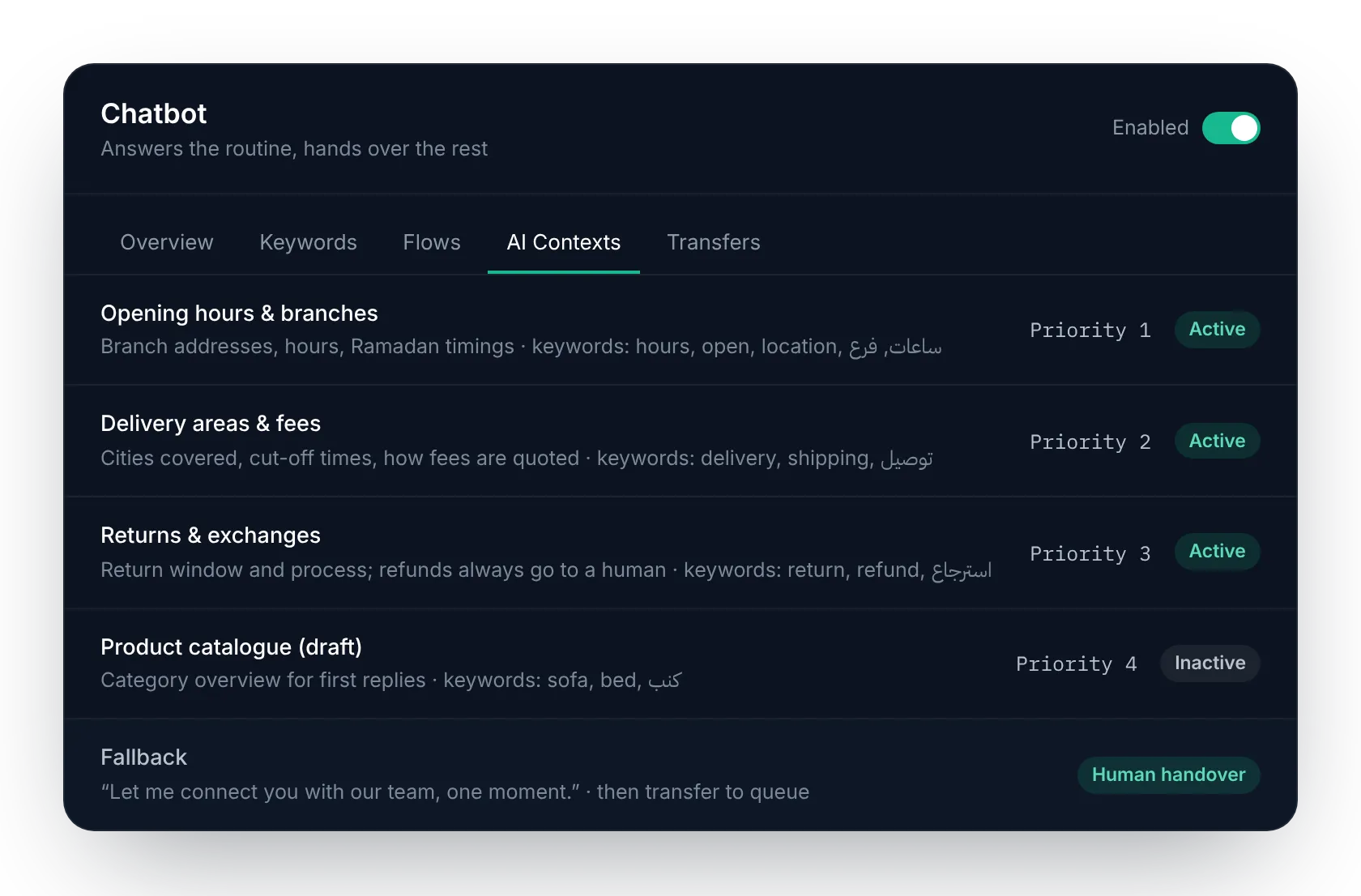This screenshot has height=896, width=1361.
Task: Switch to the Overview tab
Action: 167,242
